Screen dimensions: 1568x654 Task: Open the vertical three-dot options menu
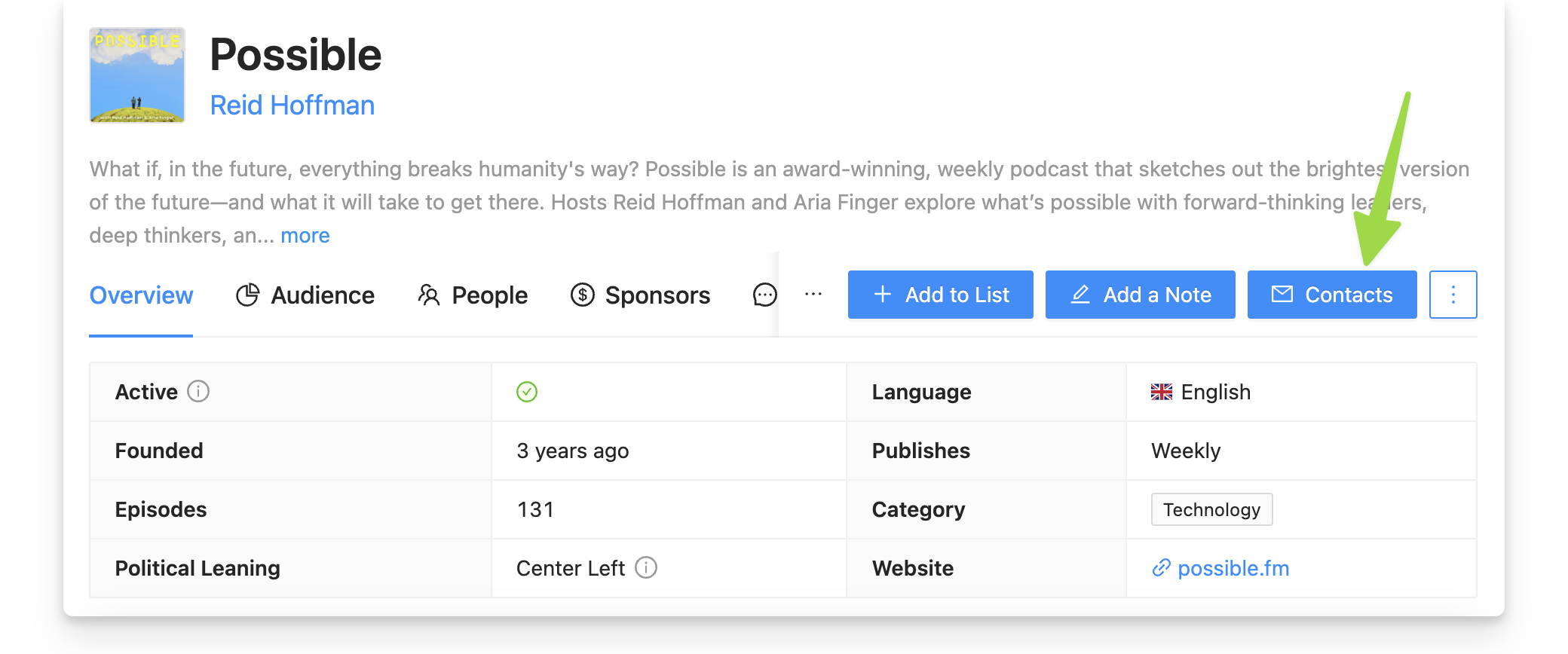[1452, 295]
